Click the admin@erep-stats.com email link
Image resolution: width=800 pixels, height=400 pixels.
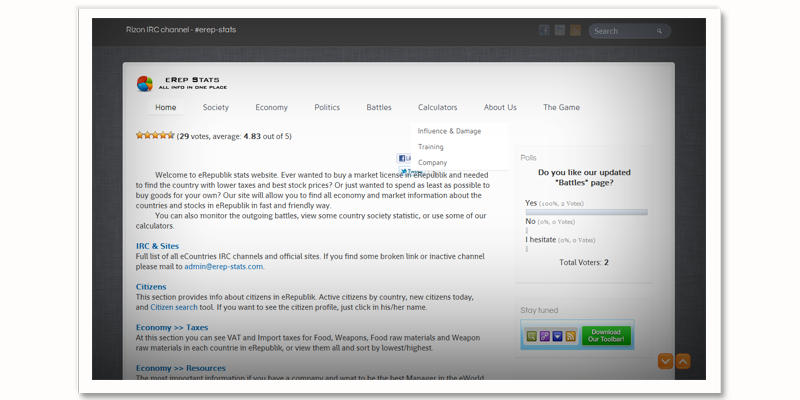(x=224, y=266)
